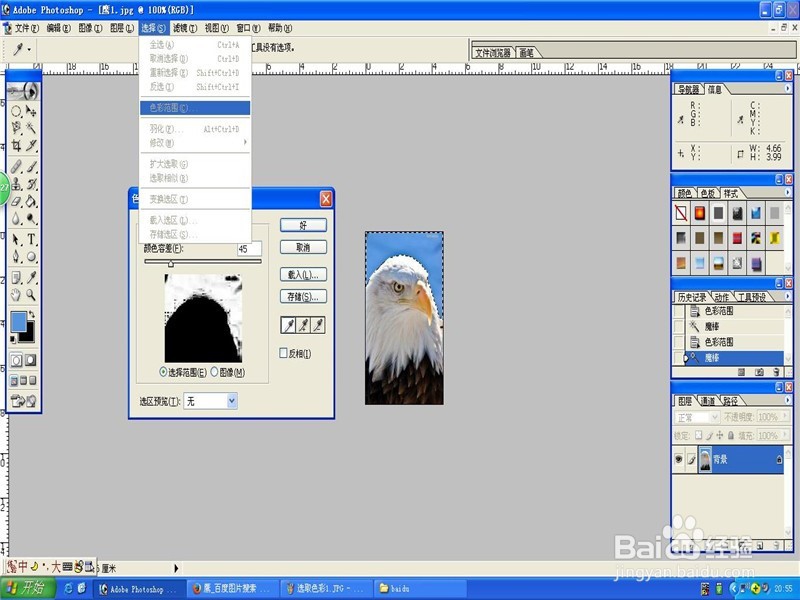Reset to default colors icon
The height and width of the screenshot is (600, 800).
pos(13,339)
